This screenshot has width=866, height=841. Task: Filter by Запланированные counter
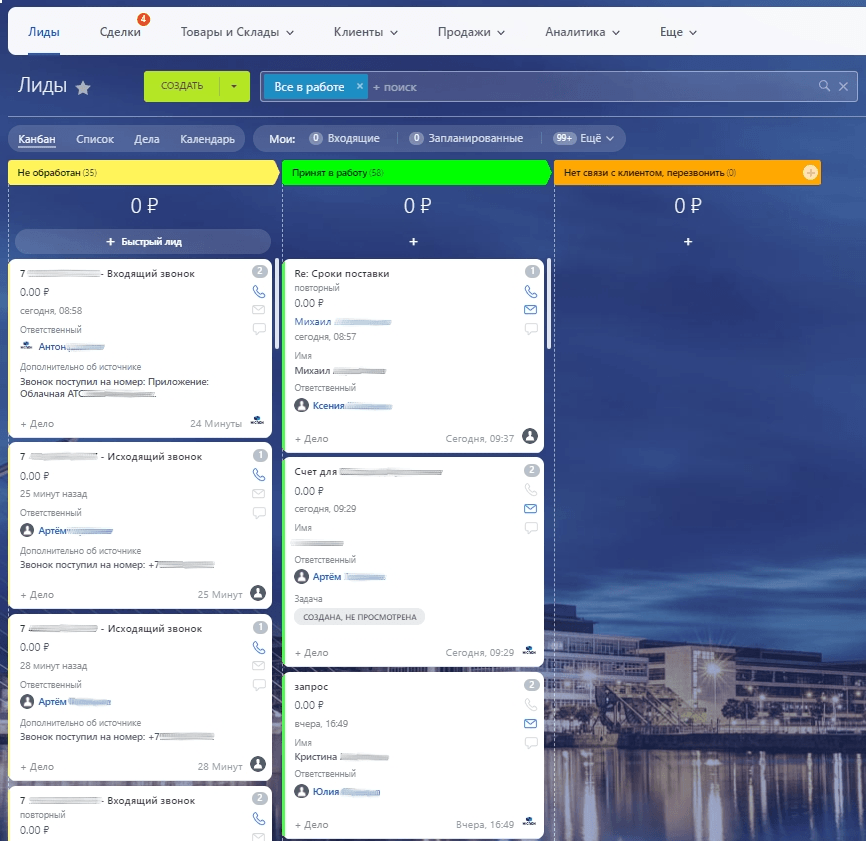click(466, 138)
